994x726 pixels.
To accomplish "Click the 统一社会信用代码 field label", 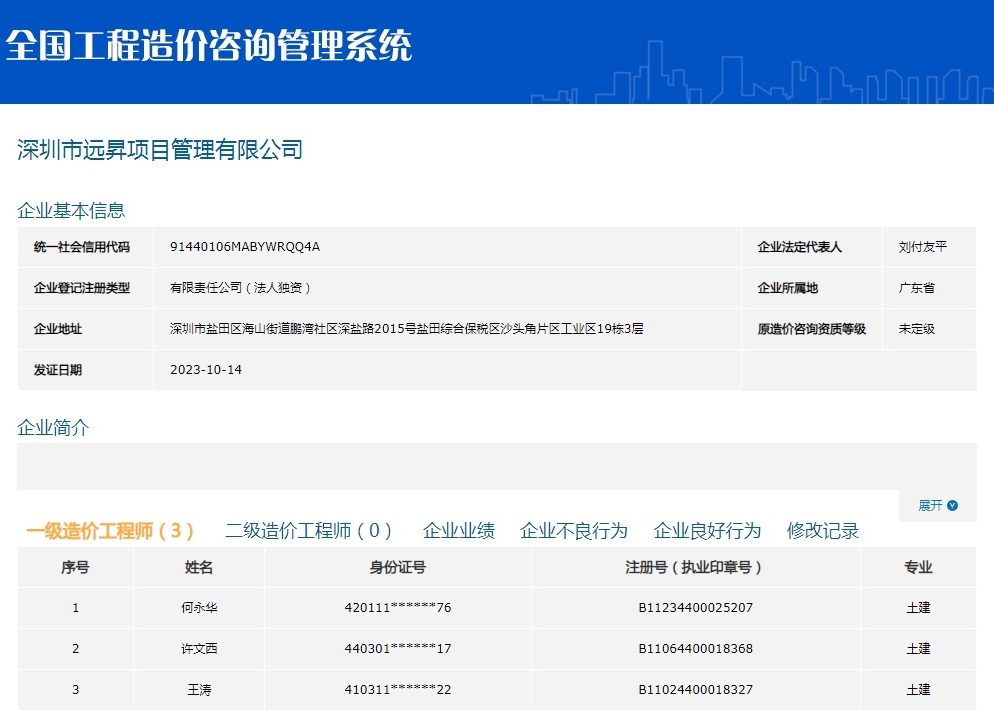I will coord(82,247).
